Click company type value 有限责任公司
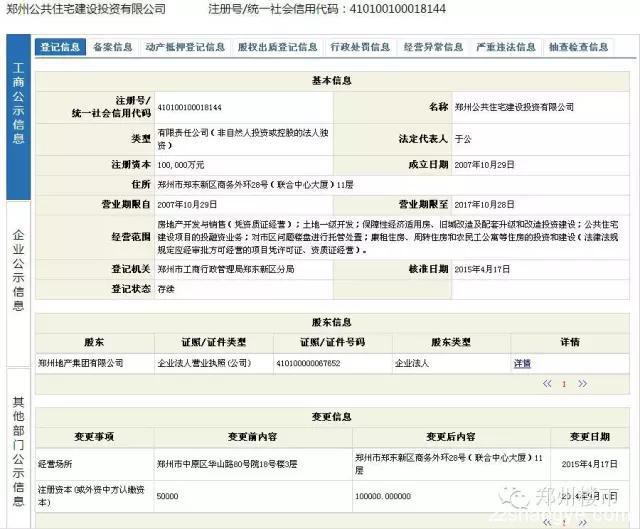Screen dimensions: 640x529 (x=243, y=139)
